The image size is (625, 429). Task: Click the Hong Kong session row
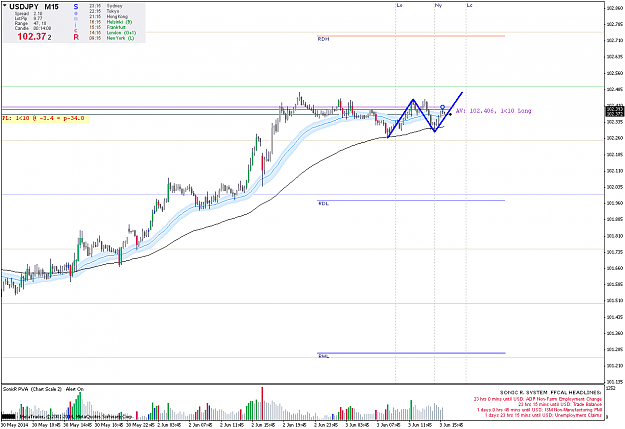108,17
